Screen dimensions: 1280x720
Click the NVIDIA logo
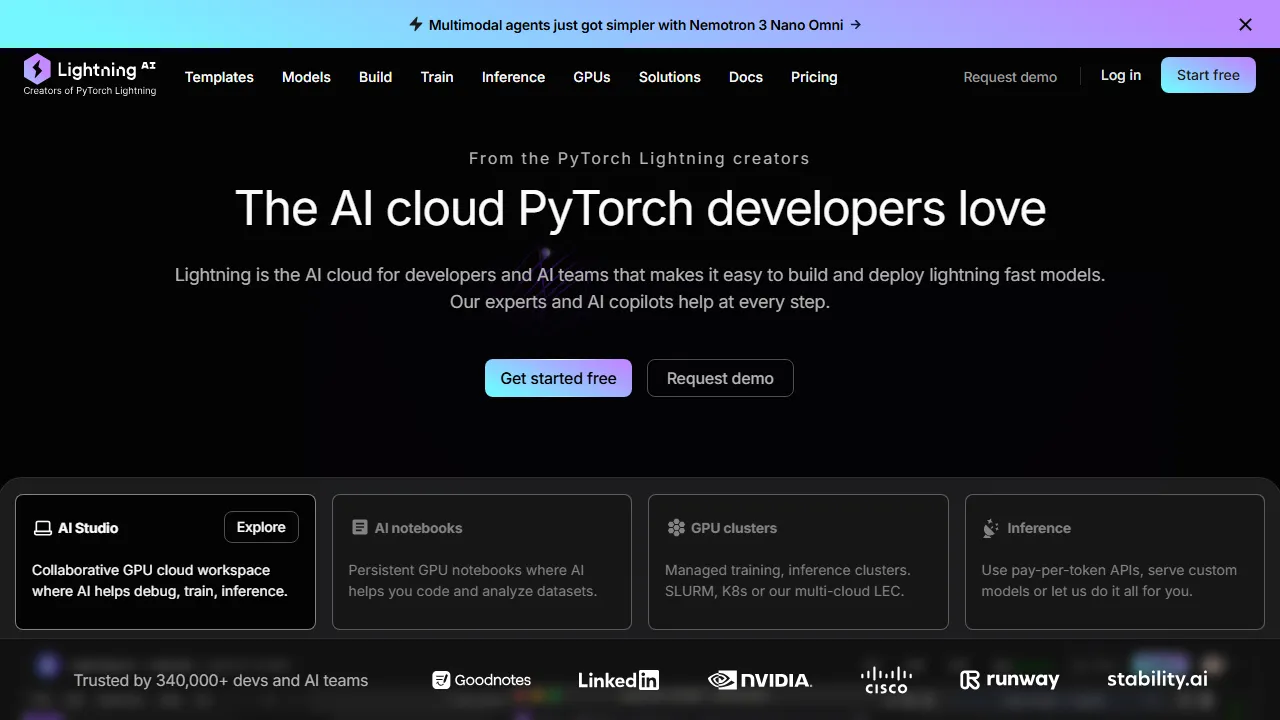(x=760, y=680)
